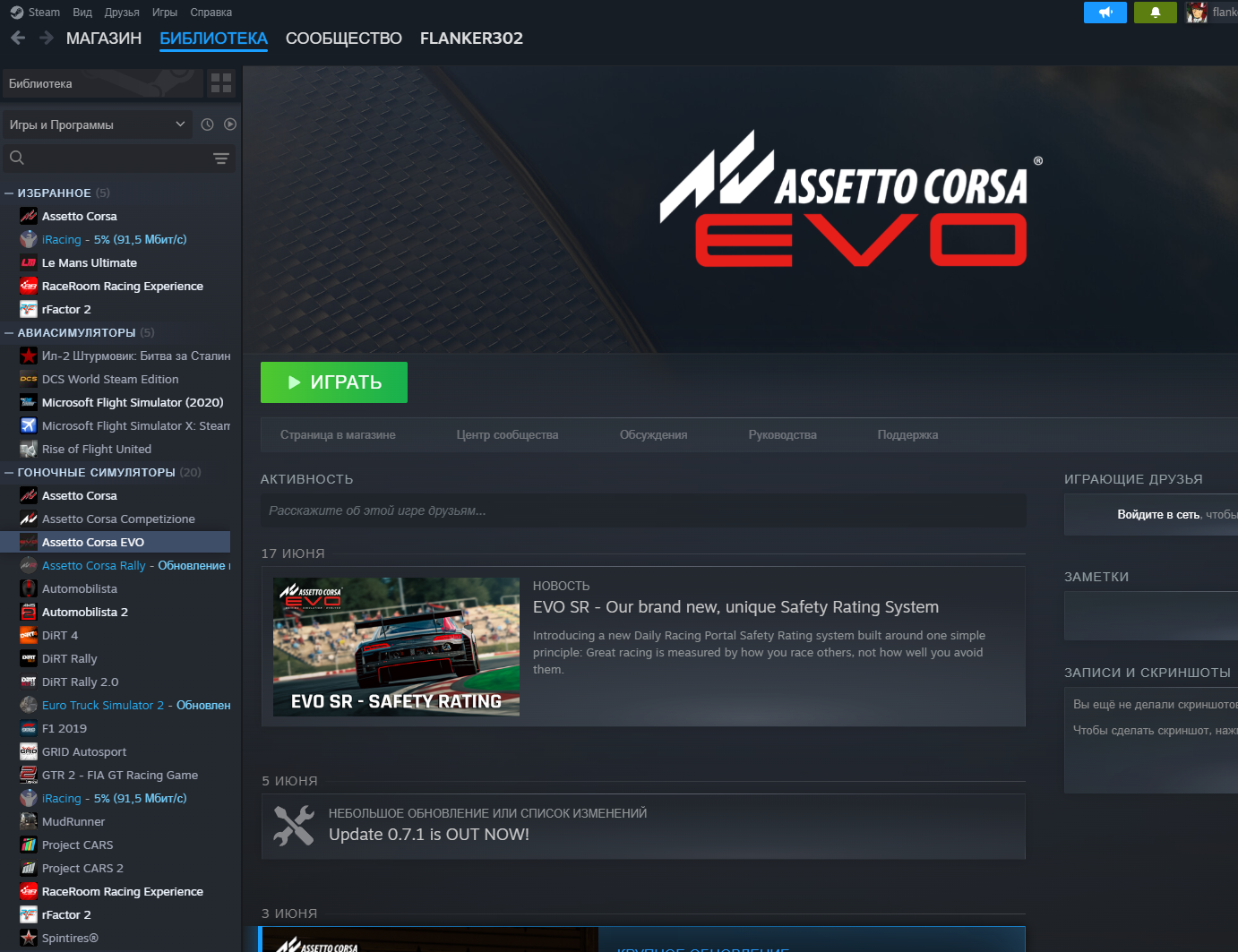Open the Справка menu
The image size is (1238, 952).
point(211,13)
